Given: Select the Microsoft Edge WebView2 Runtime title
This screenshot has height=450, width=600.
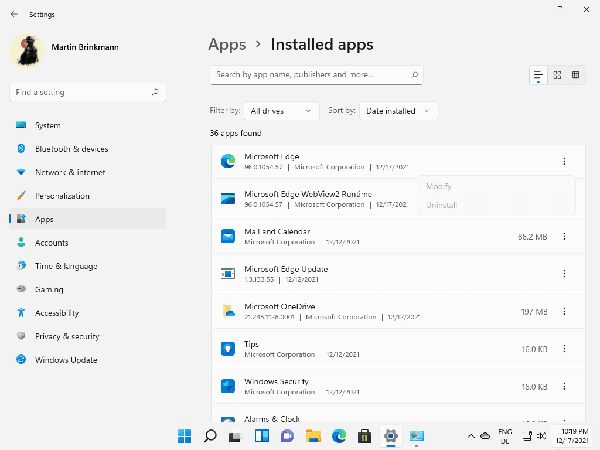Looking at the screenshot, I should 308,194.
